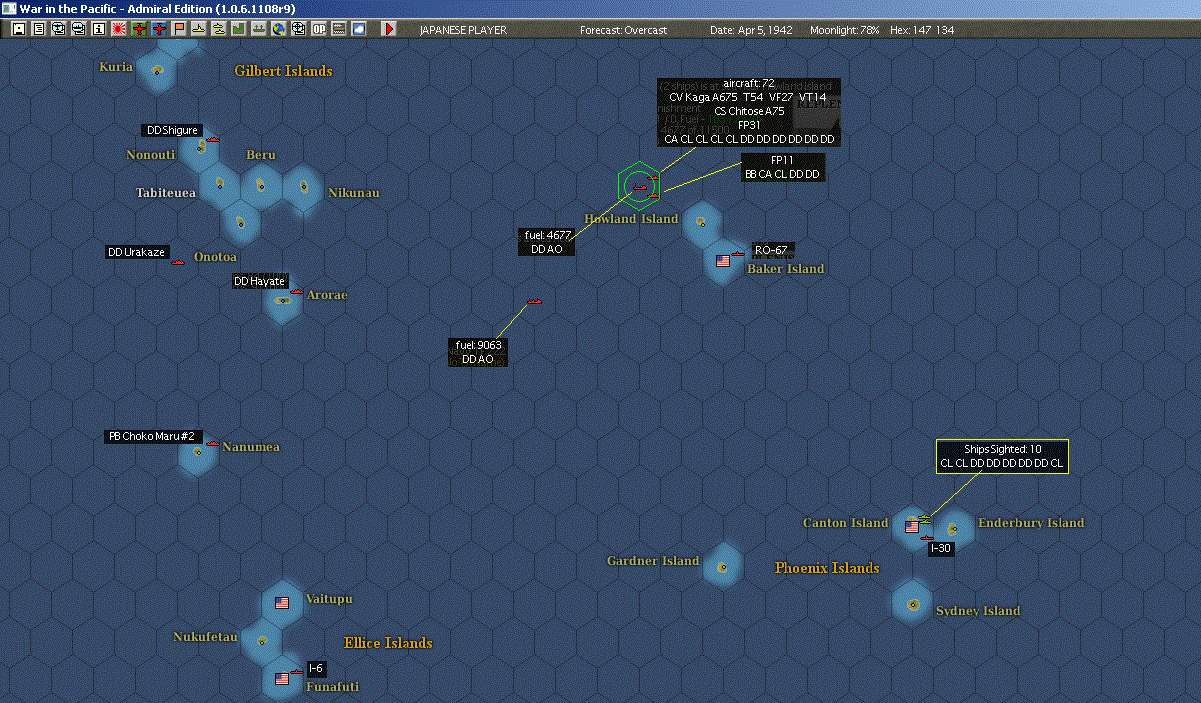The width and height of the screenshot is (1201, 703).
Task: Click 'Hex: 147 134' coordinate text
Action: 921,30
